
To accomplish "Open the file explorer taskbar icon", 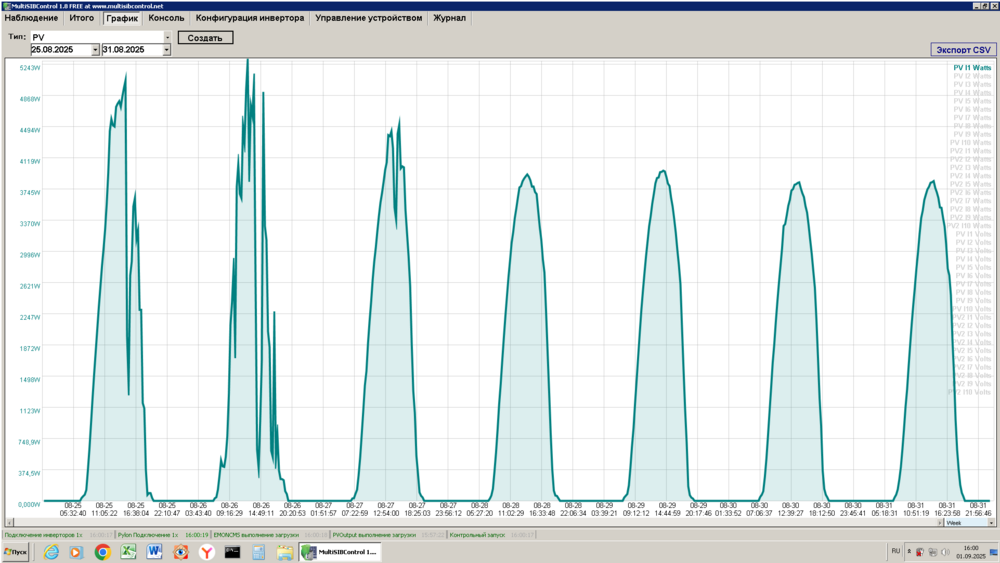I will click(x=284, y=552).
